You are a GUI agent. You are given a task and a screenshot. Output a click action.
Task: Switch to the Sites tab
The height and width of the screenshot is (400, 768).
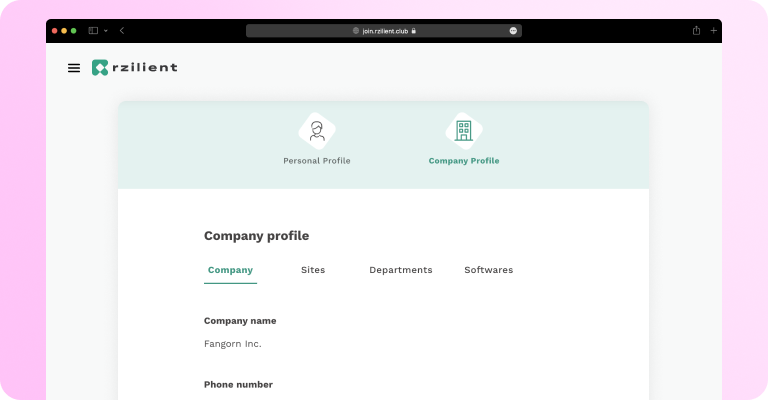(x=313, y=270)
